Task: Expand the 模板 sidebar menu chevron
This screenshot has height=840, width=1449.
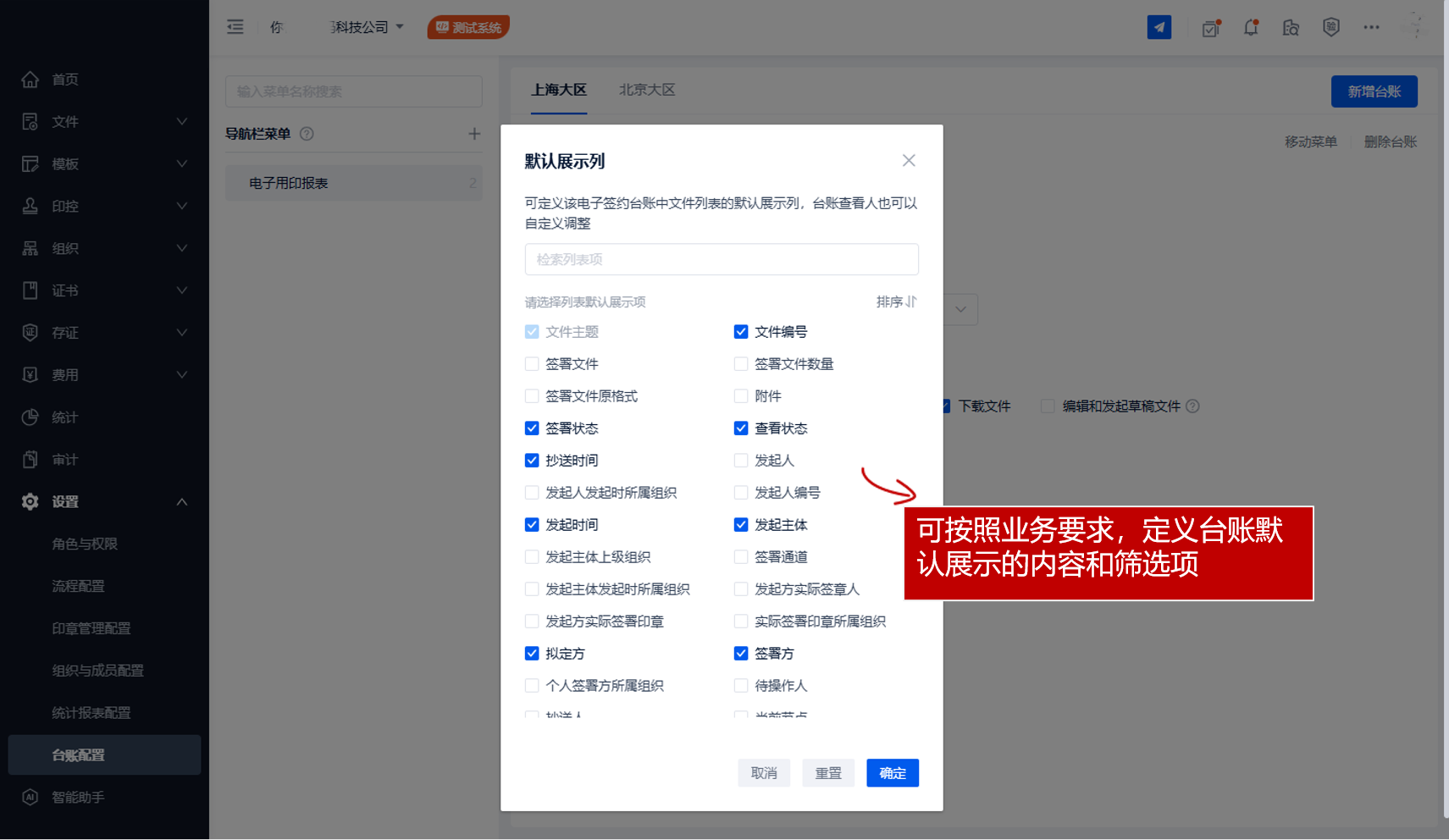Action: coord(182,164)
